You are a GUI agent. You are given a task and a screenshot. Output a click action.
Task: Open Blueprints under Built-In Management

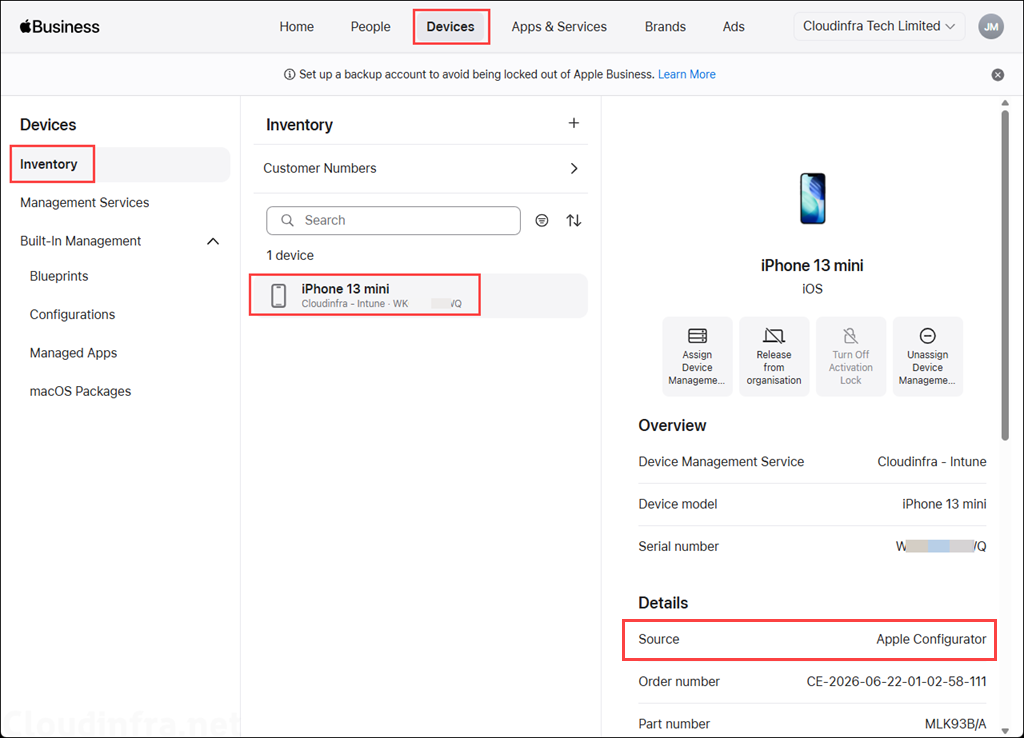(59, 276)
